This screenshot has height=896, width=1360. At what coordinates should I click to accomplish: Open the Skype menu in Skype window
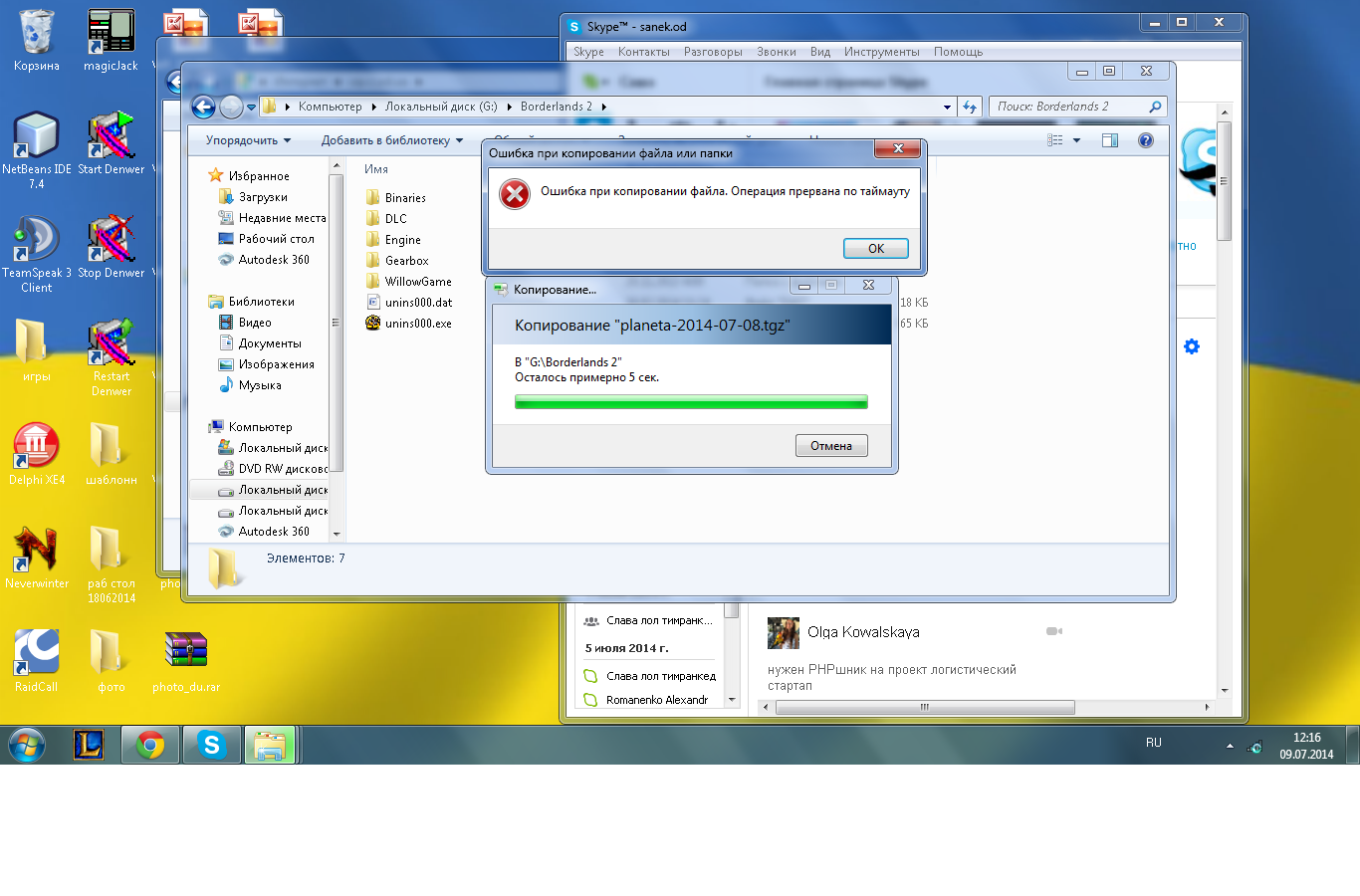pyautogui.click(x=588, y=52)
